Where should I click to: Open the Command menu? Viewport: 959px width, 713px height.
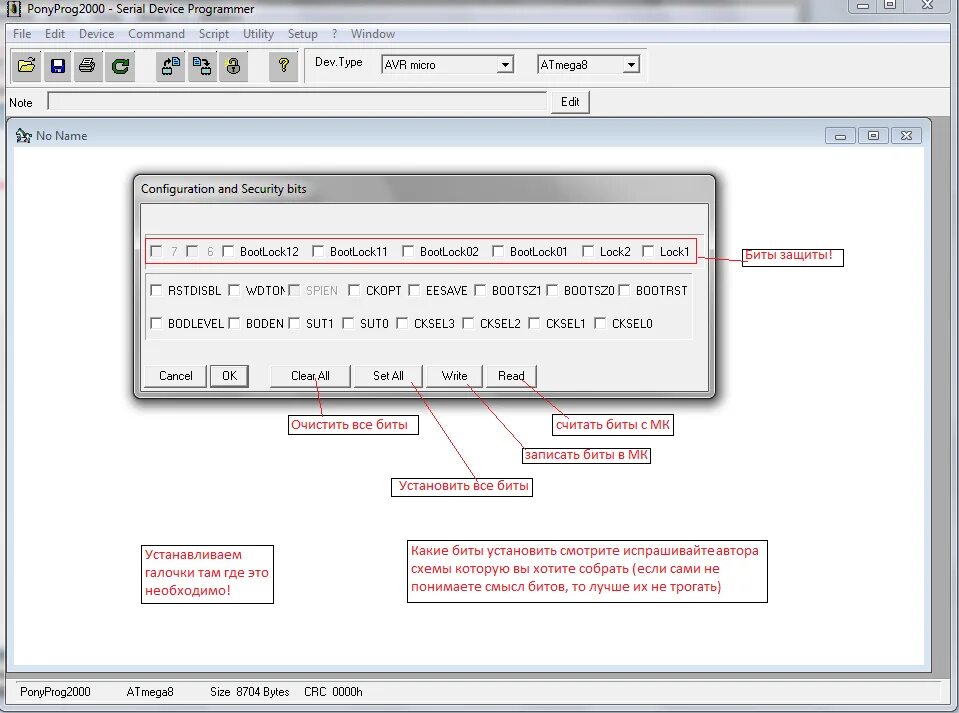tap(157, 34)
